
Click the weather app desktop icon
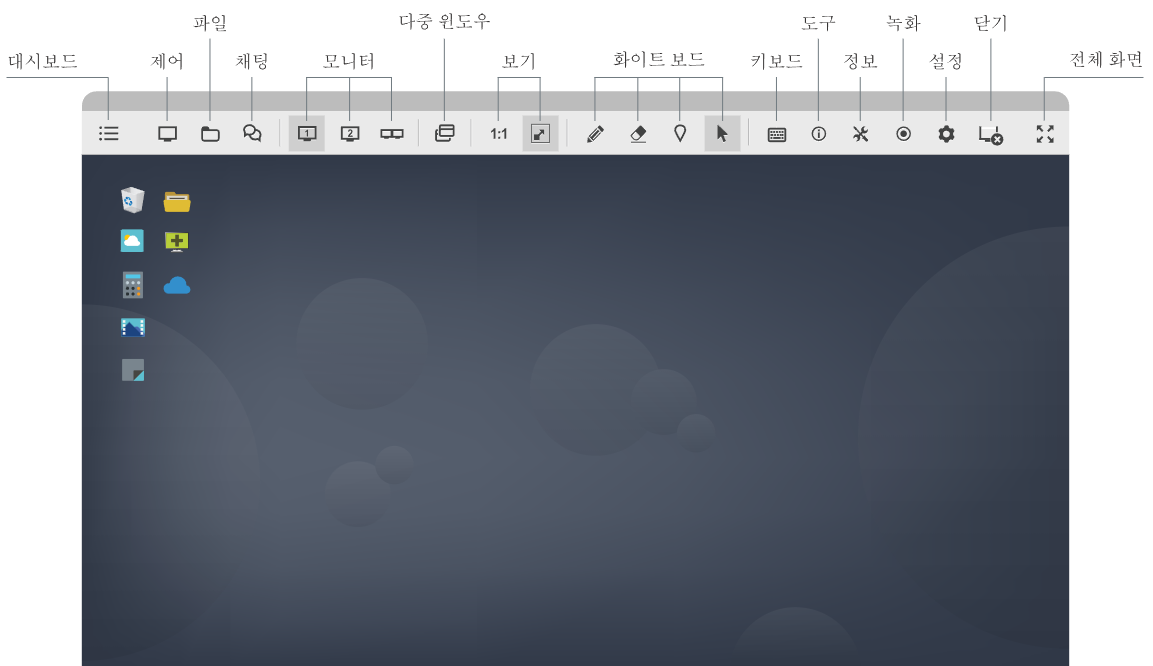point(132,240)
